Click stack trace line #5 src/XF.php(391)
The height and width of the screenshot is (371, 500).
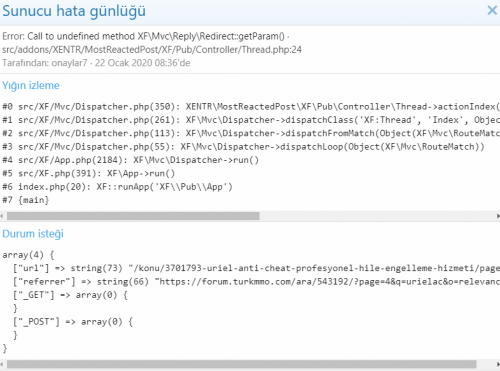tap(89, 173)
